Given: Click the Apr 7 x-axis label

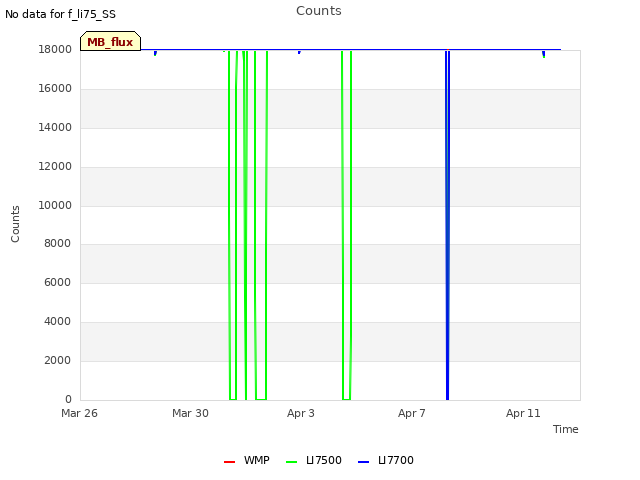Looking at the screenshot, I should point(412,413).
